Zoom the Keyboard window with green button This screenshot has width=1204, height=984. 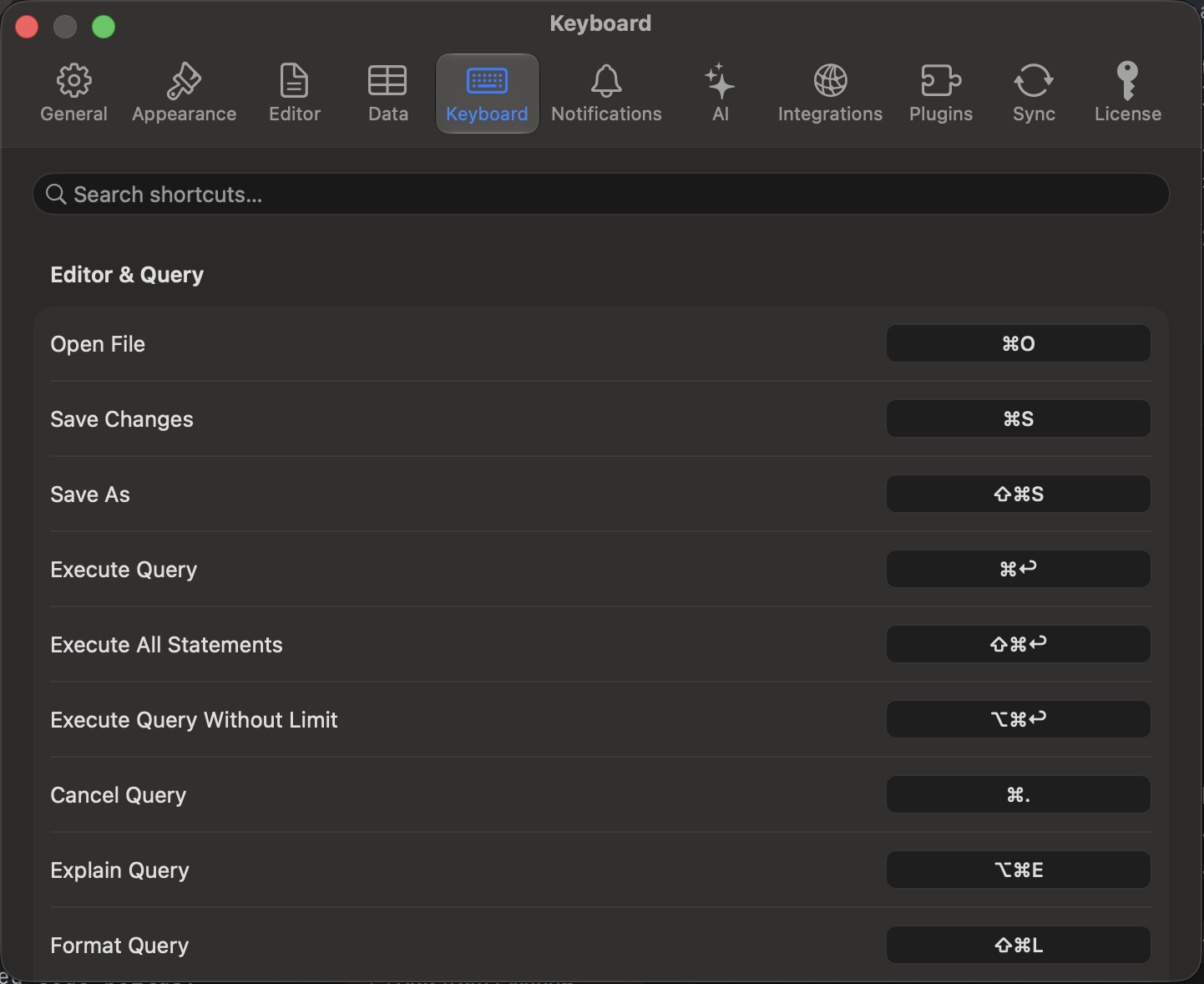click(x=104, y=27)
